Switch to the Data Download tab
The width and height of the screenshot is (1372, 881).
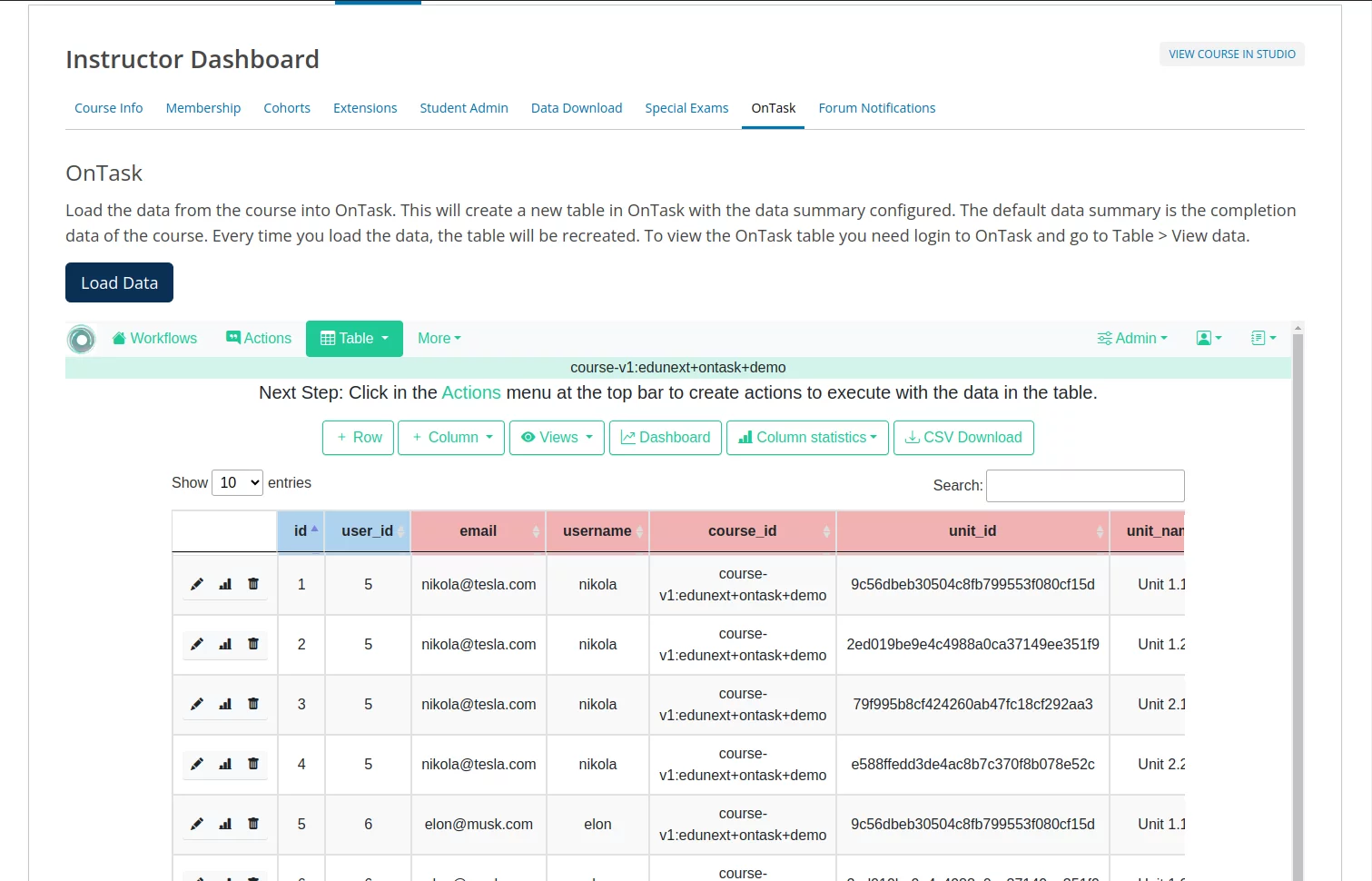[x=577, y=108]
